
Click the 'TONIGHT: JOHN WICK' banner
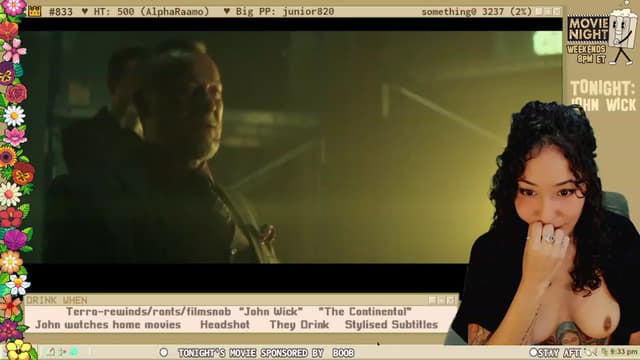603,96
